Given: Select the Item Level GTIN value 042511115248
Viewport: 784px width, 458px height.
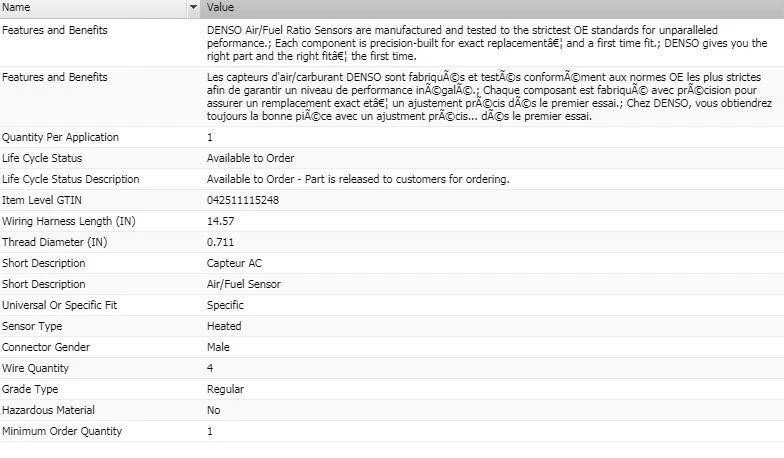Looking at the screenshot, I should click(x=243, y=200).
